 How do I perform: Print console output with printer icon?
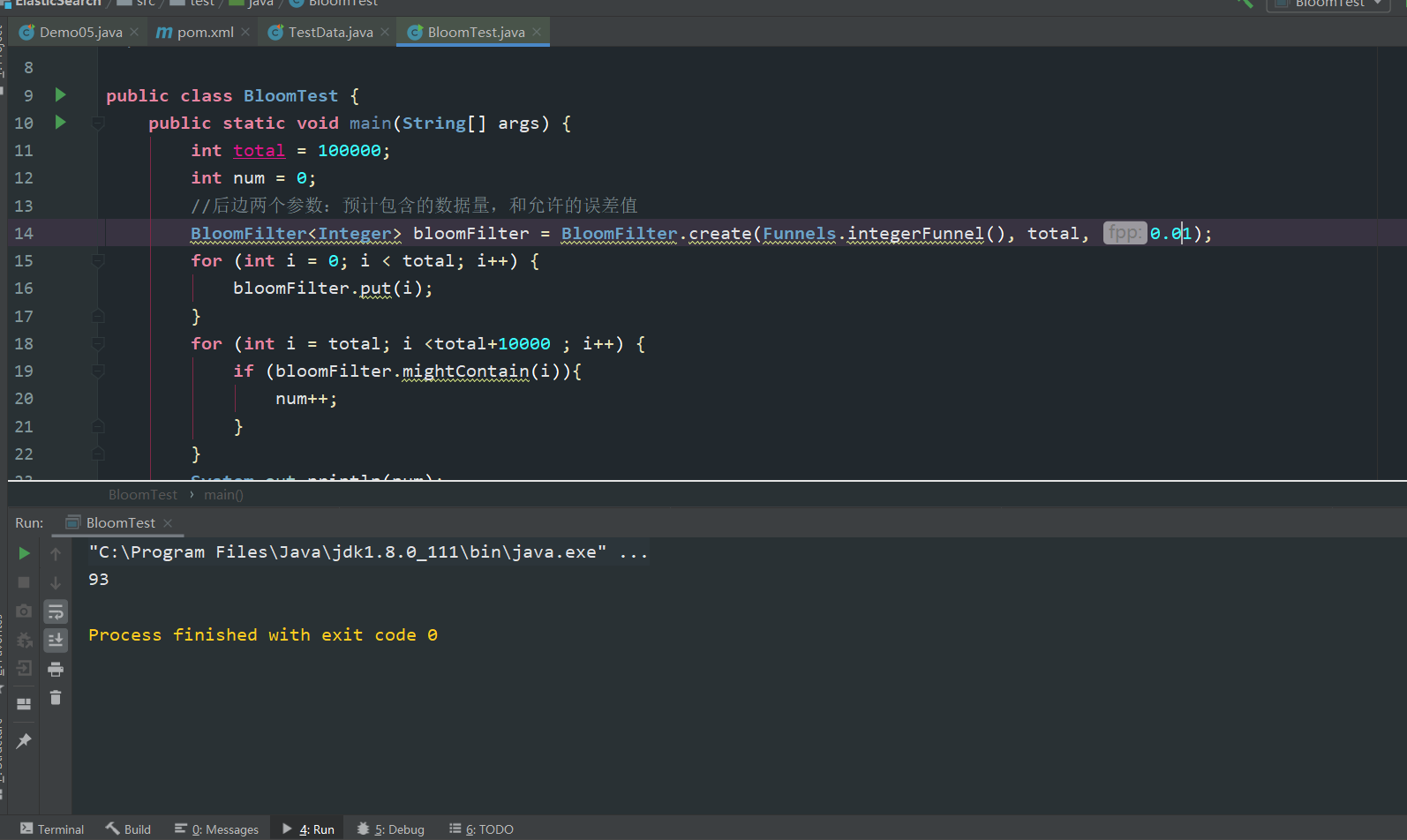click(56, 669)
